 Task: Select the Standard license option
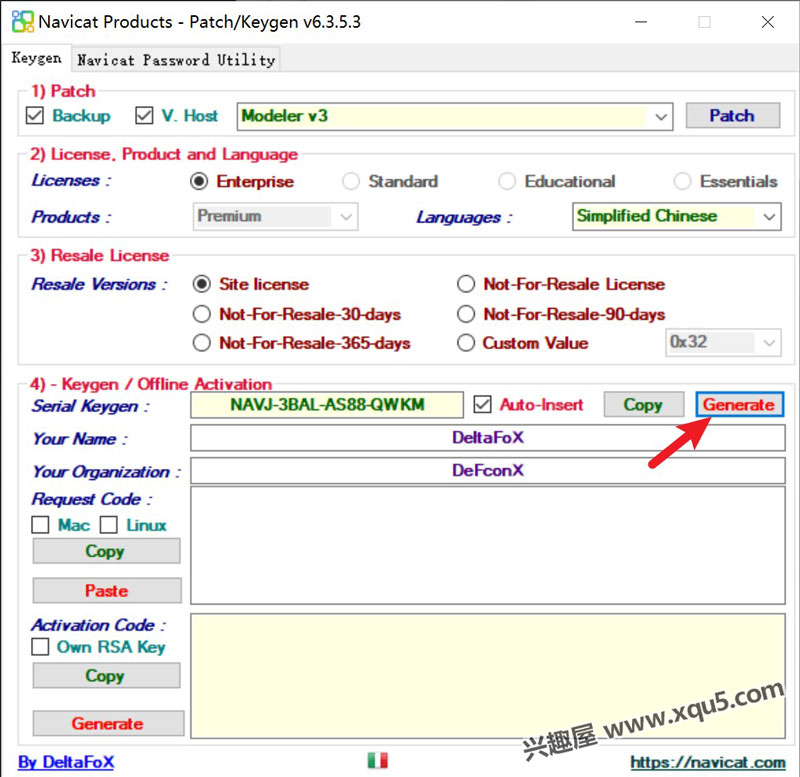tap(351, 181)
